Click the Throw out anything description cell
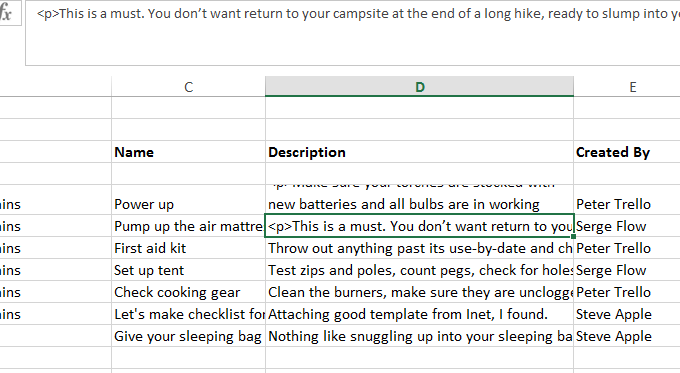This screenshot has height=373, width=680. pos(419,248)
